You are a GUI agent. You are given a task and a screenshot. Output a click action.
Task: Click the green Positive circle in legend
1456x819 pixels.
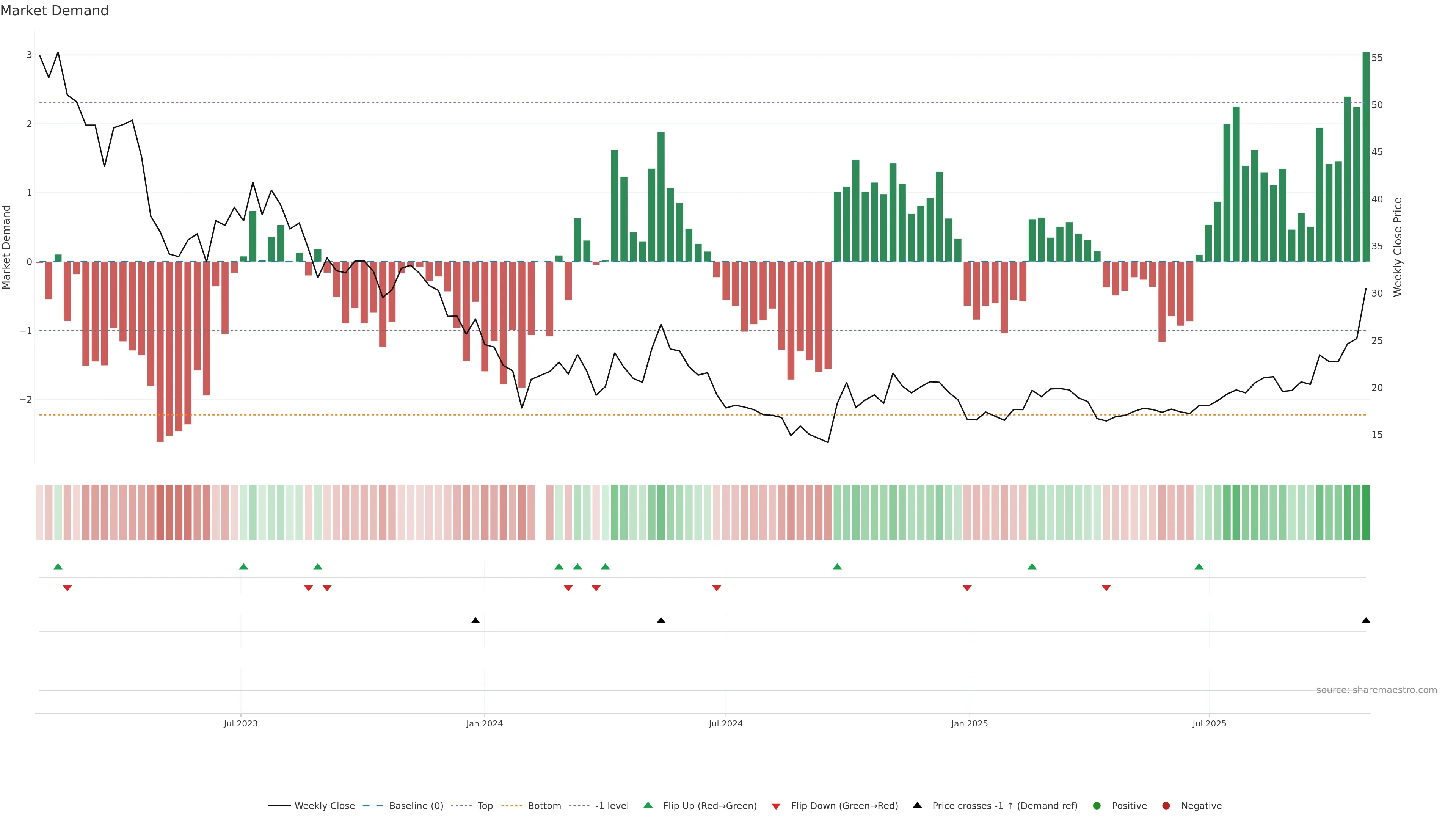point(1097,805)
